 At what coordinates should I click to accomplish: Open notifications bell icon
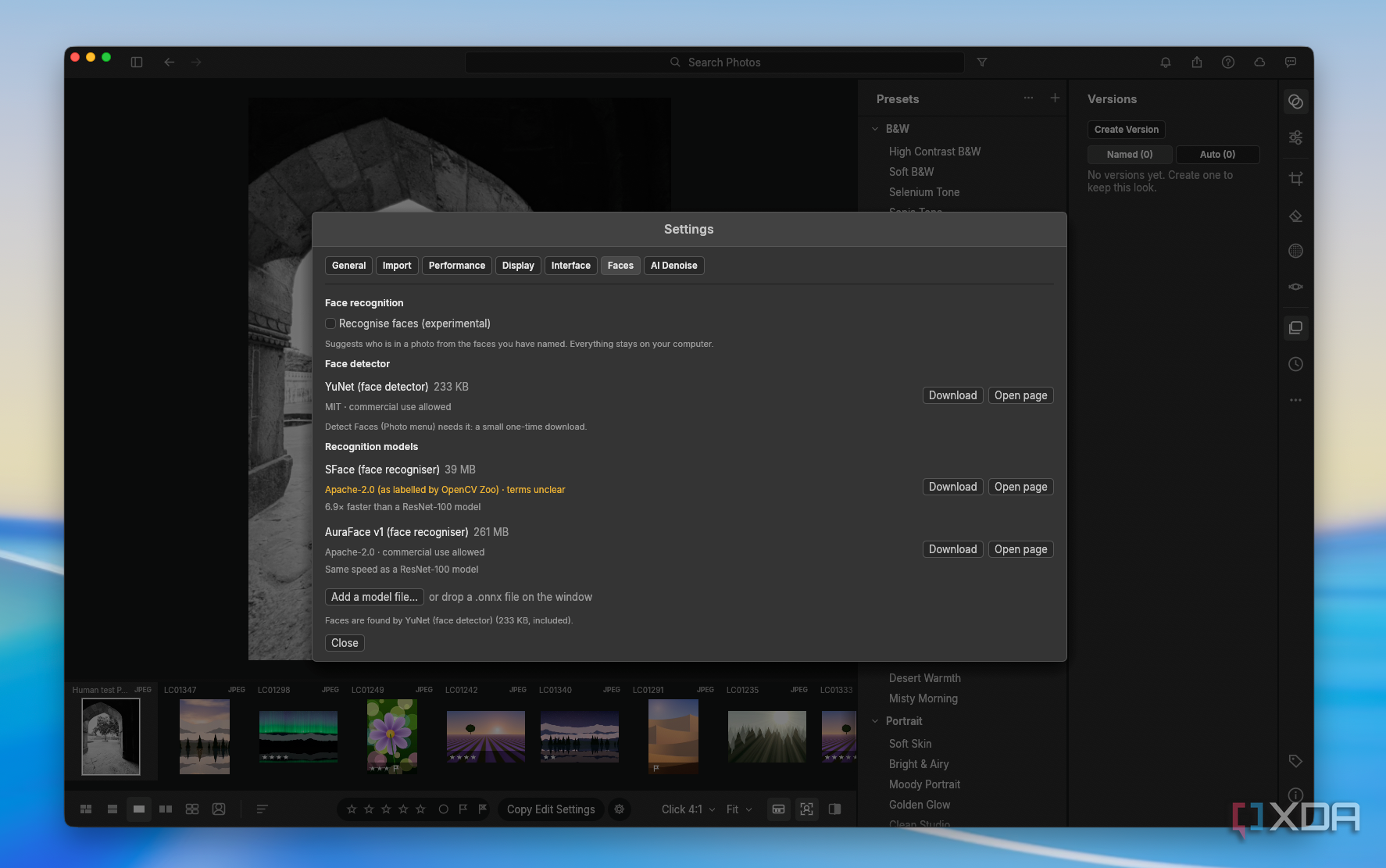(1166, 62)
